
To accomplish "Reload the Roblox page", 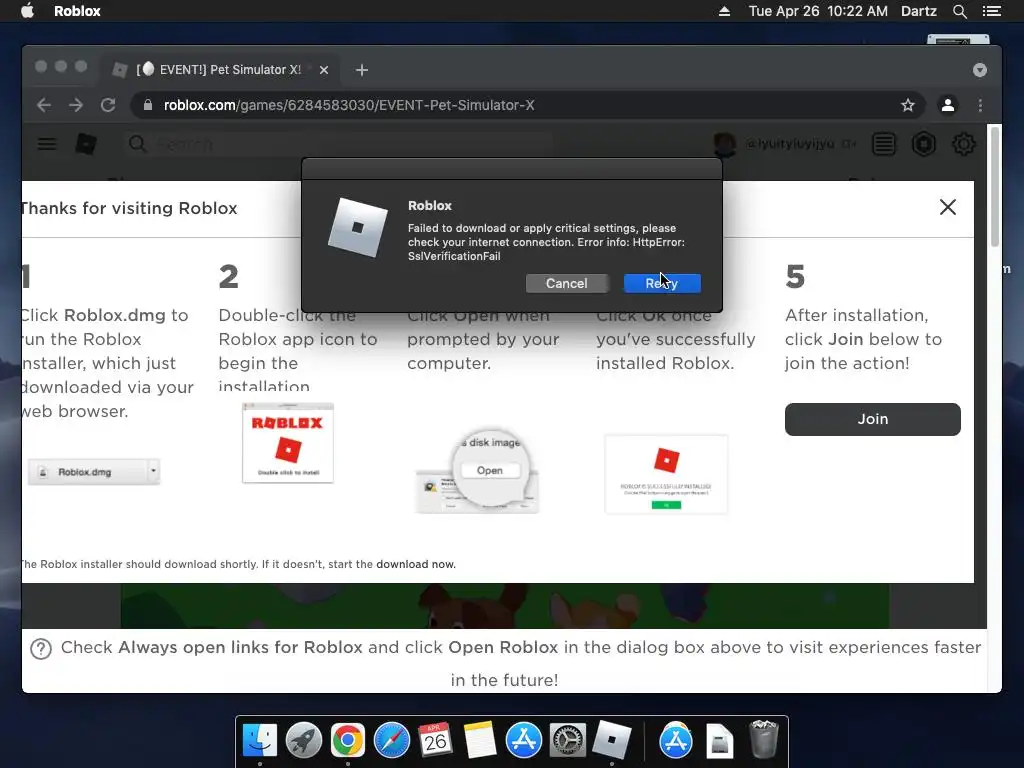I will [x=108, y=105].
